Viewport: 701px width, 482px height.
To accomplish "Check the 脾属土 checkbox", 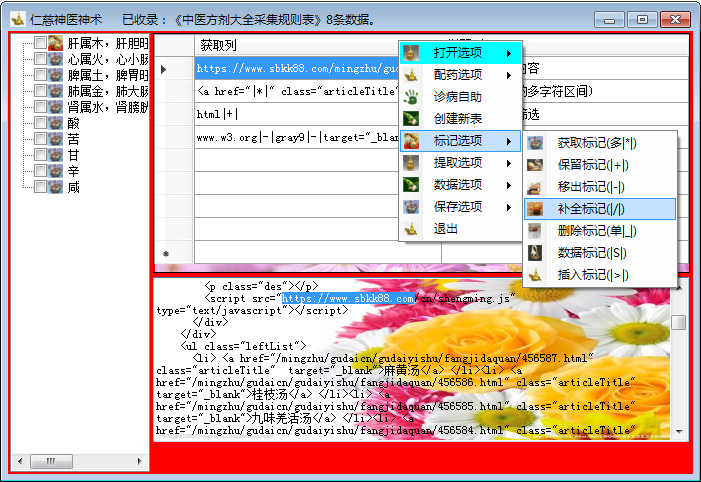I will [40, 75].
